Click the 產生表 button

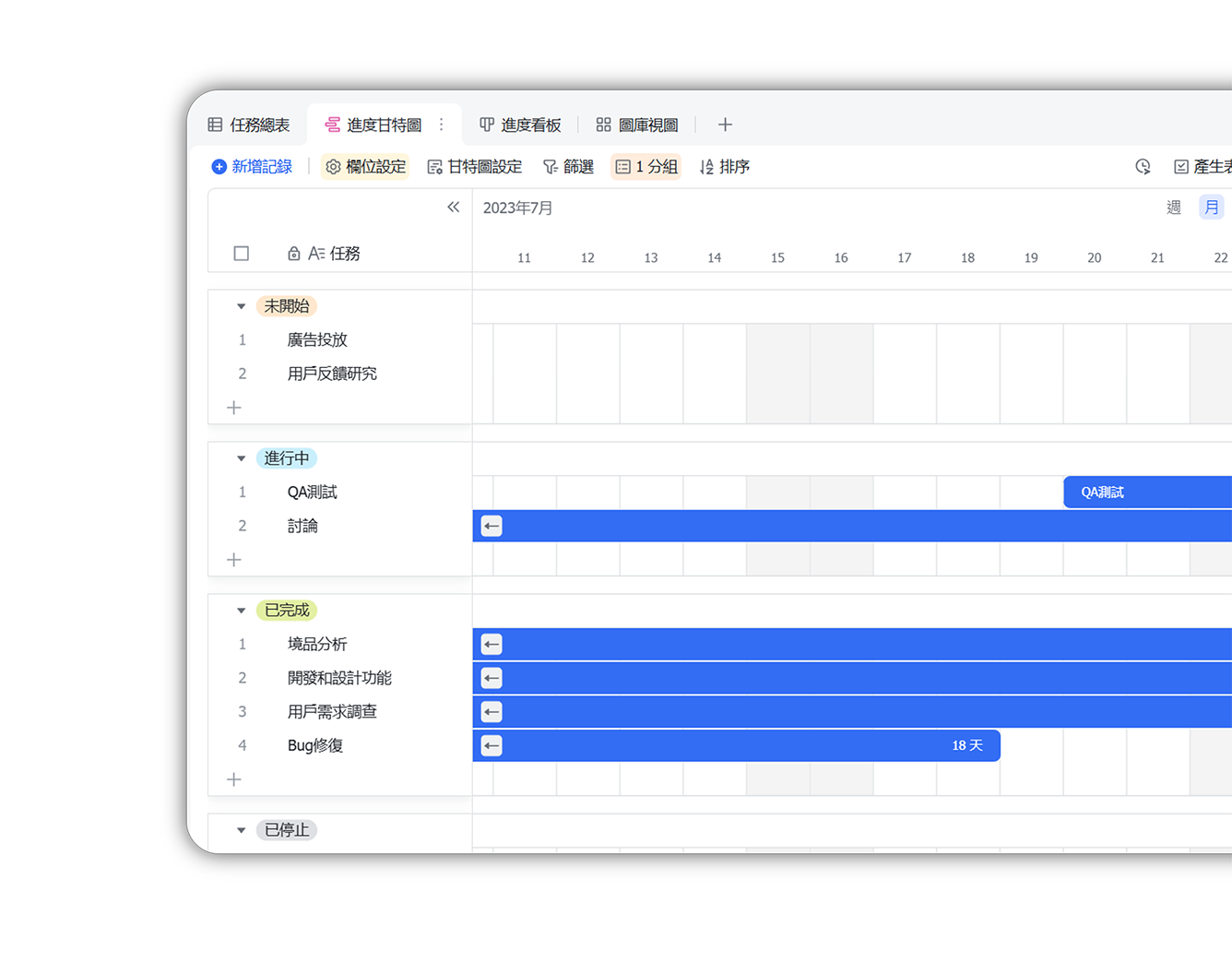(1202, 167)
